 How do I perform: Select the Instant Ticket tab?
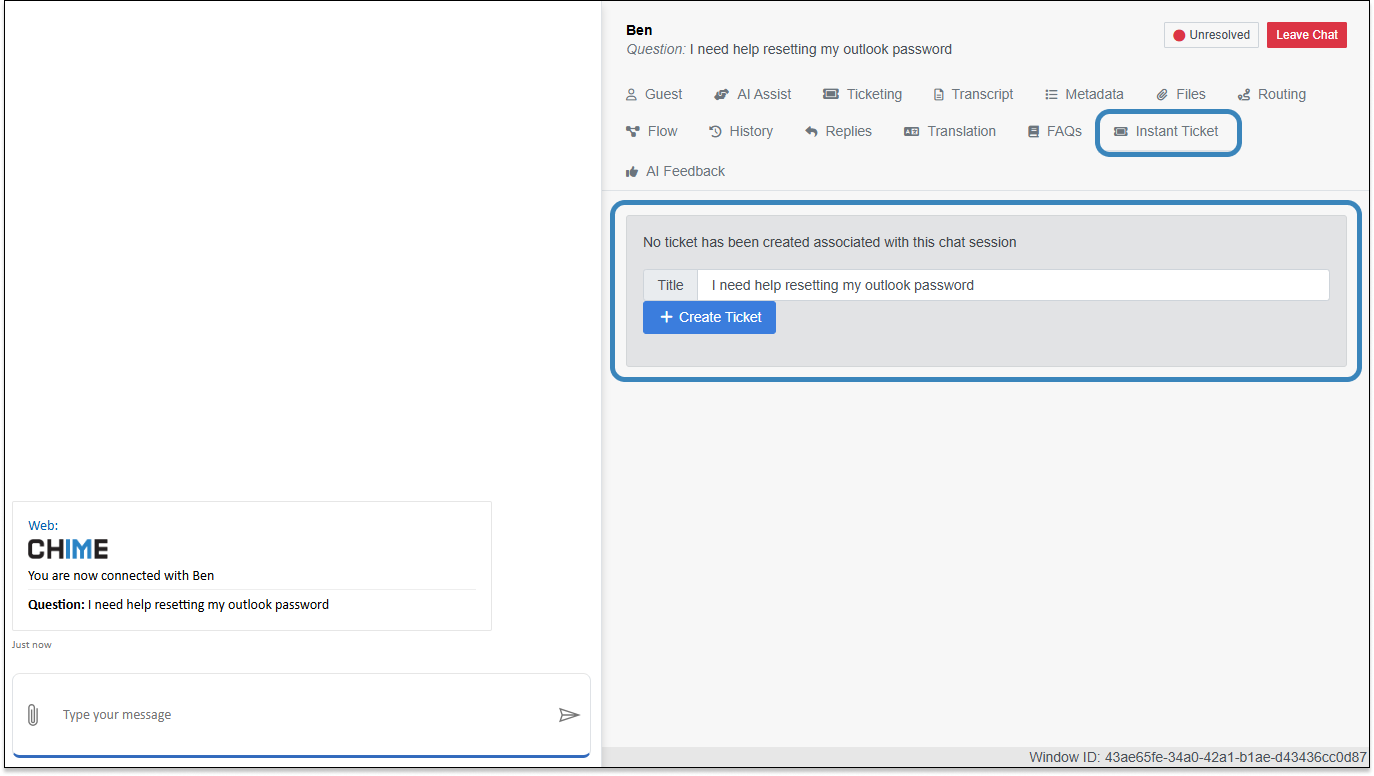(1166, 131)
